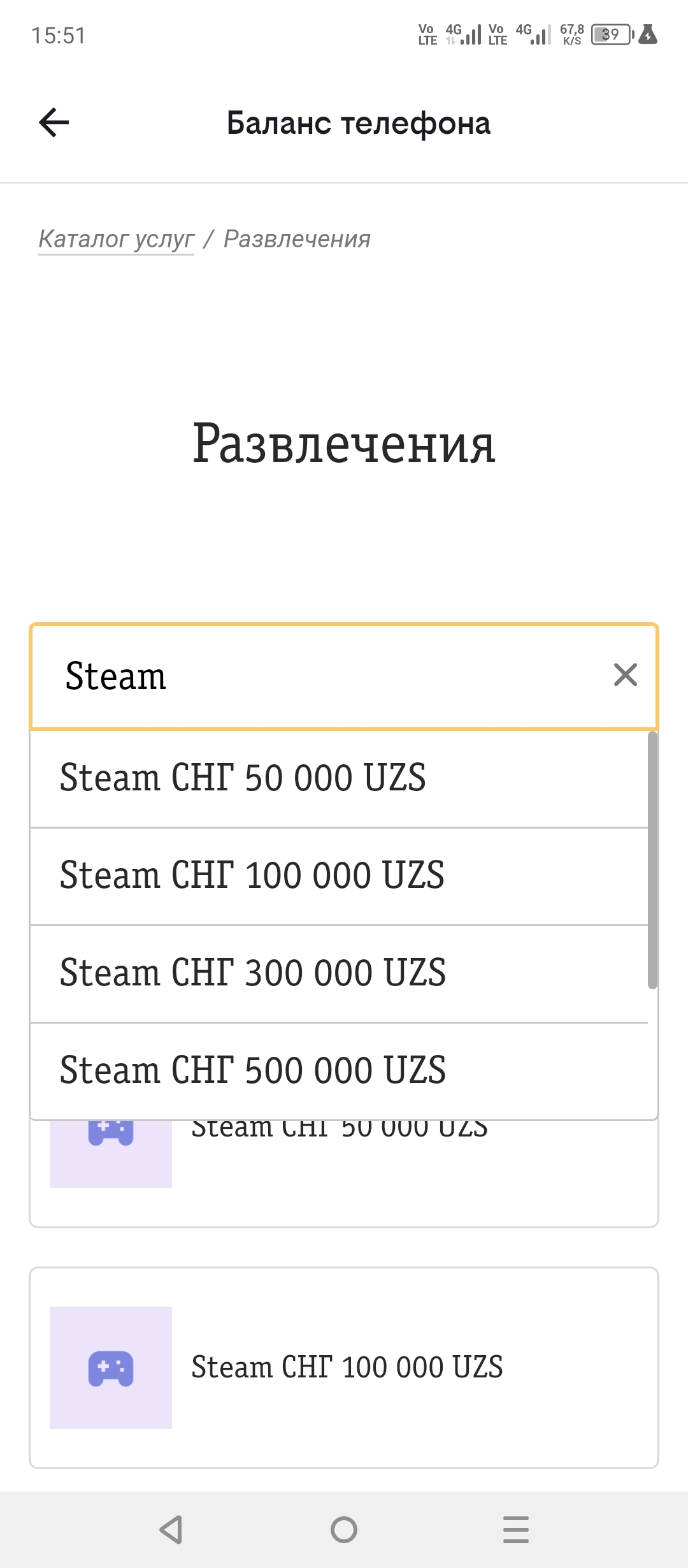Tap network speed indicator in status bar

tap(572, 34)
